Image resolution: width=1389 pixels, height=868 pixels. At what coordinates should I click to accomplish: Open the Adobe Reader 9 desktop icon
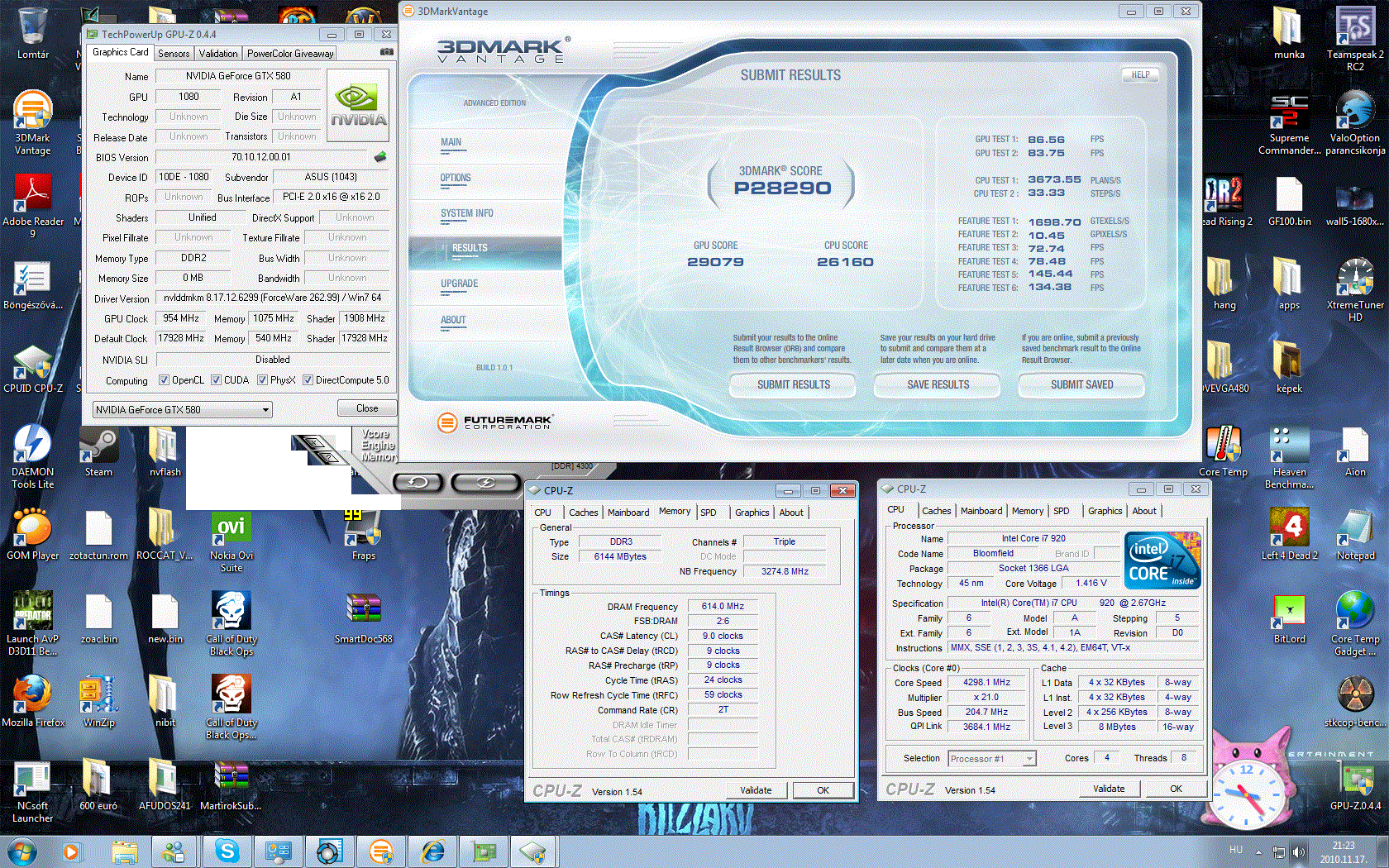tap(33, 207)
